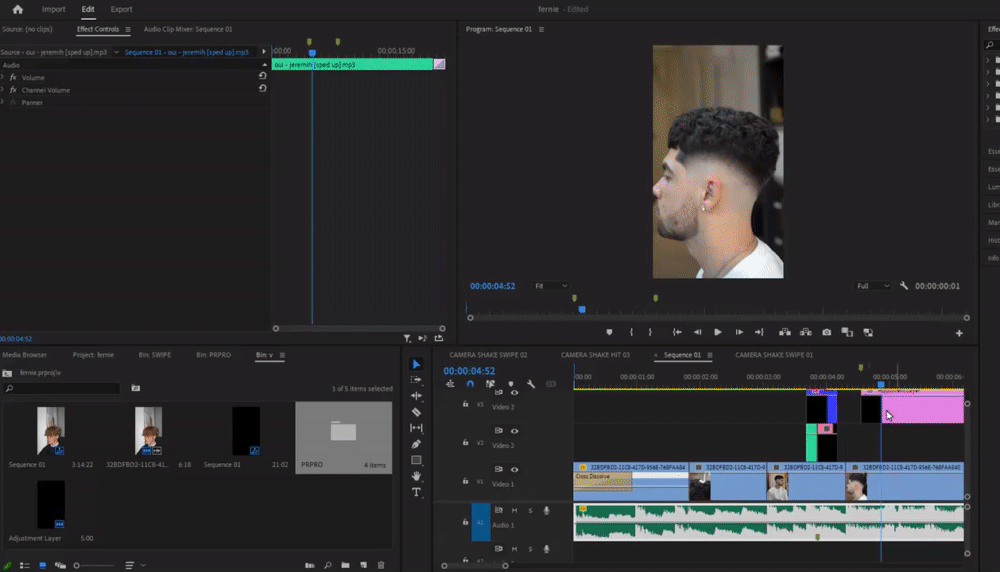Select the Type tool
The height and width of the screenshot is (572, 1000).
416,492
